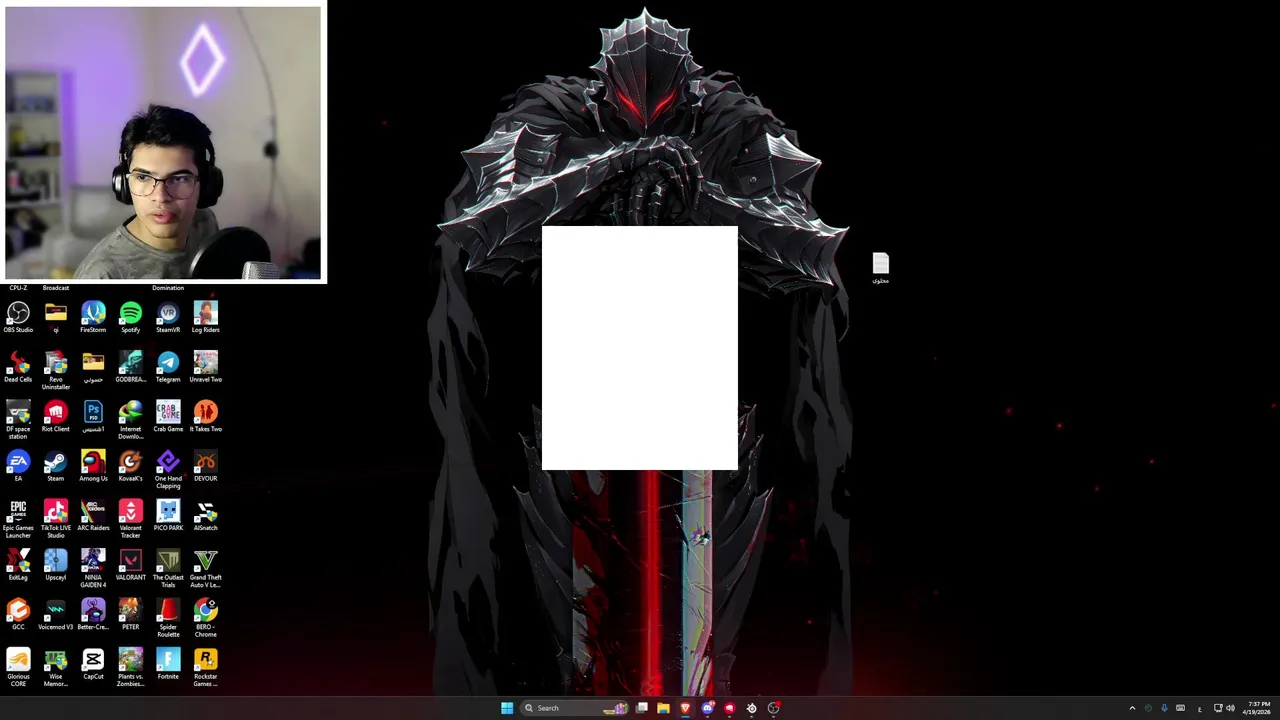Select It Takes Two shortcut
1280x720 pixels.
coord(205,417)
